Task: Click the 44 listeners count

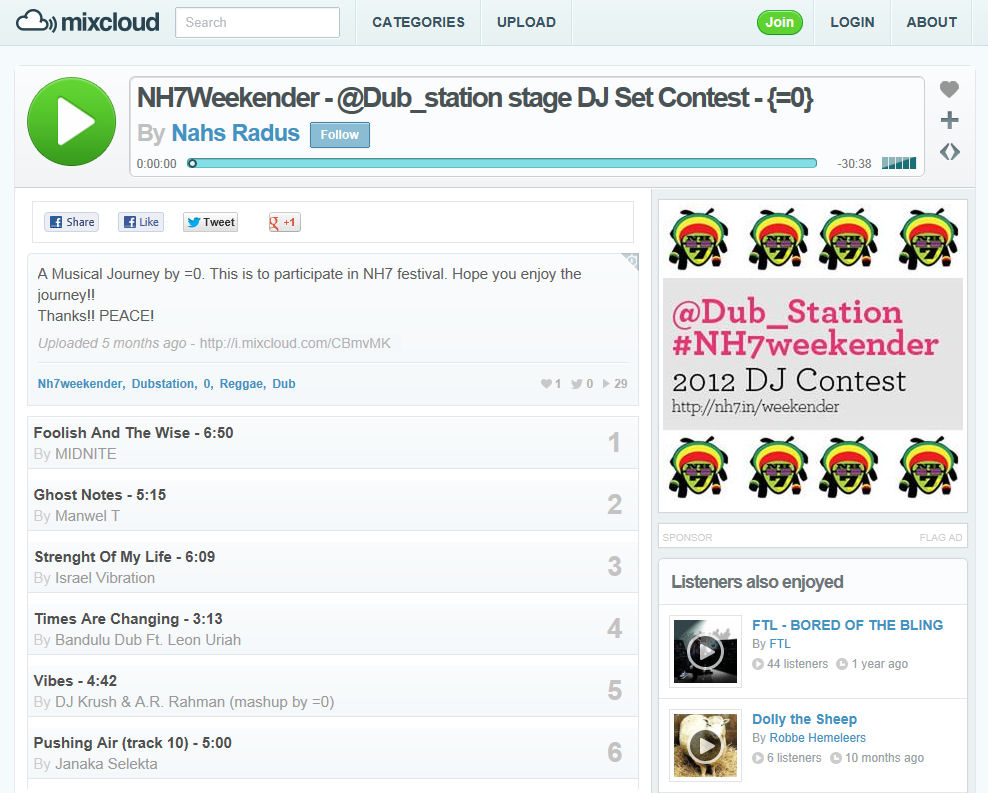Action: [x=791, y=664]
